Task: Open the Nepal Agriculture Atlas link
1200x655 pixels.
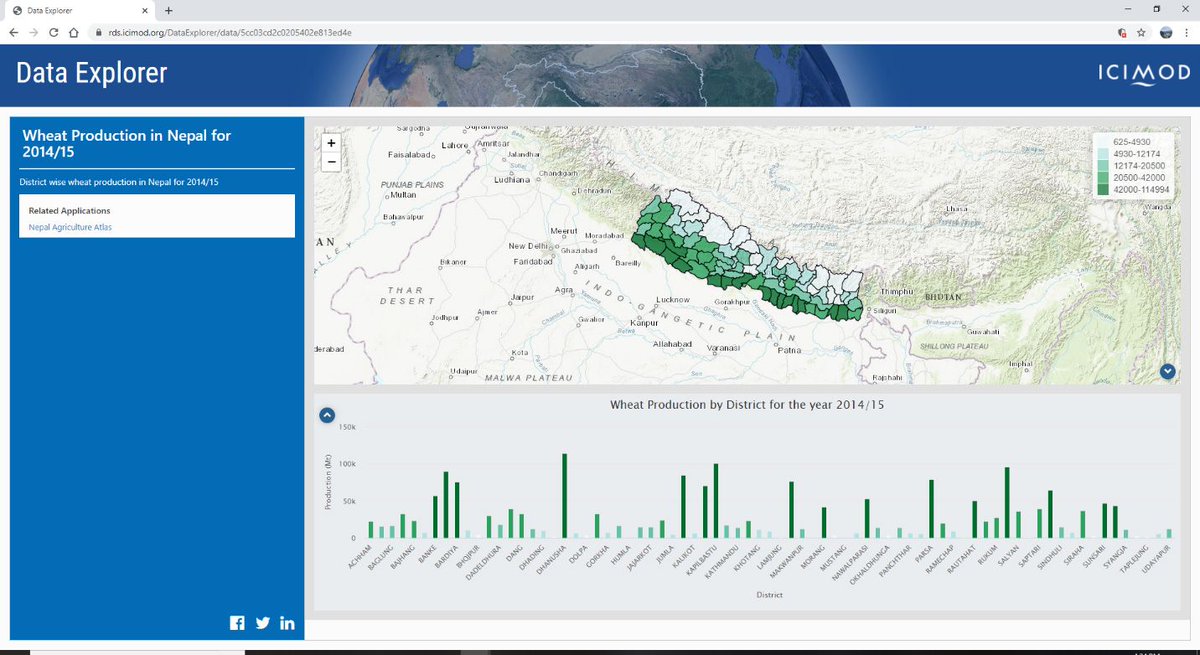Action: click(70, 227)
